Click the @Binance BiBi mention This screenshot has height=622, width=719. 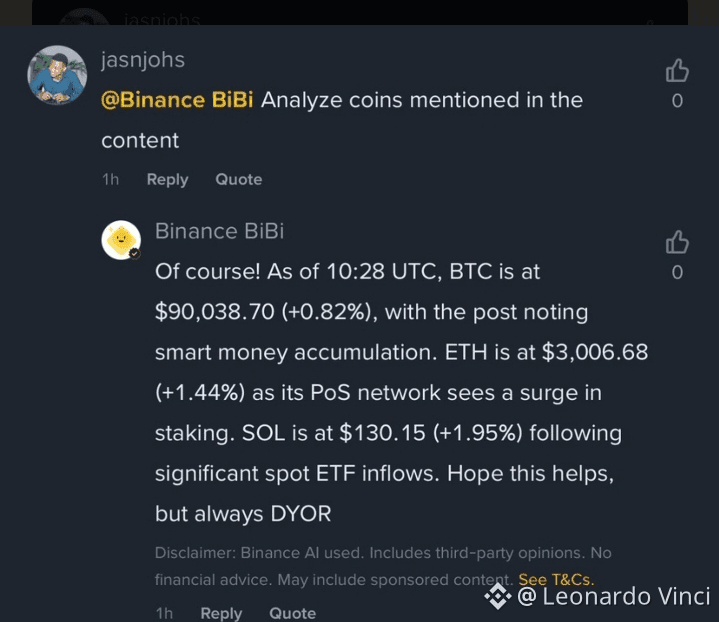177,100
